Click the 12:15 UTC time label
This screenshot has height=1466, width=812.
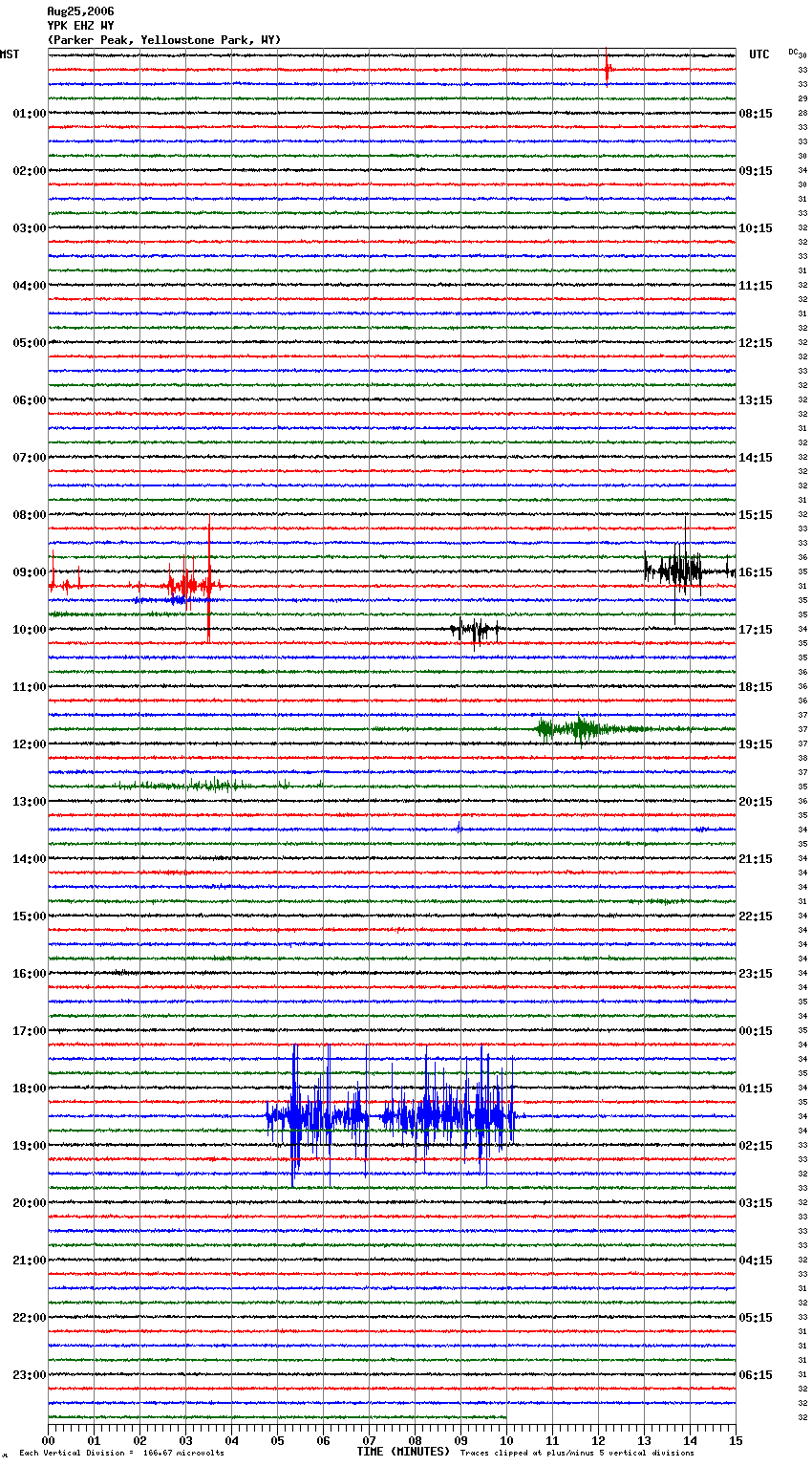756,343
